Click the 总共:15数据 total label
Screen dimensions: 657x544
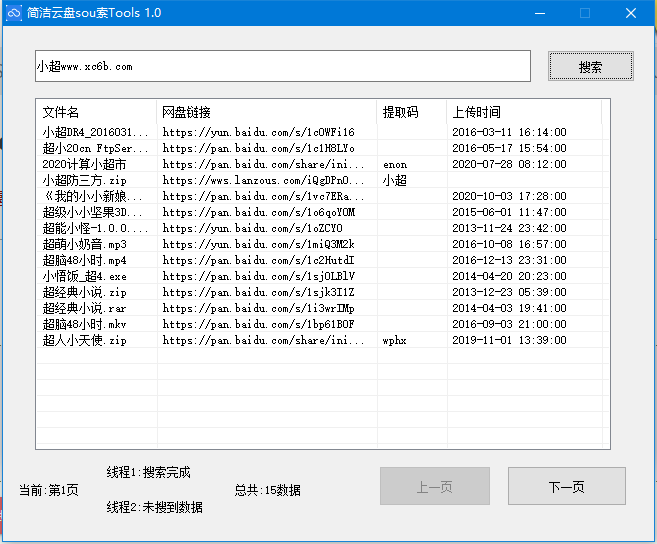point(267,490)
